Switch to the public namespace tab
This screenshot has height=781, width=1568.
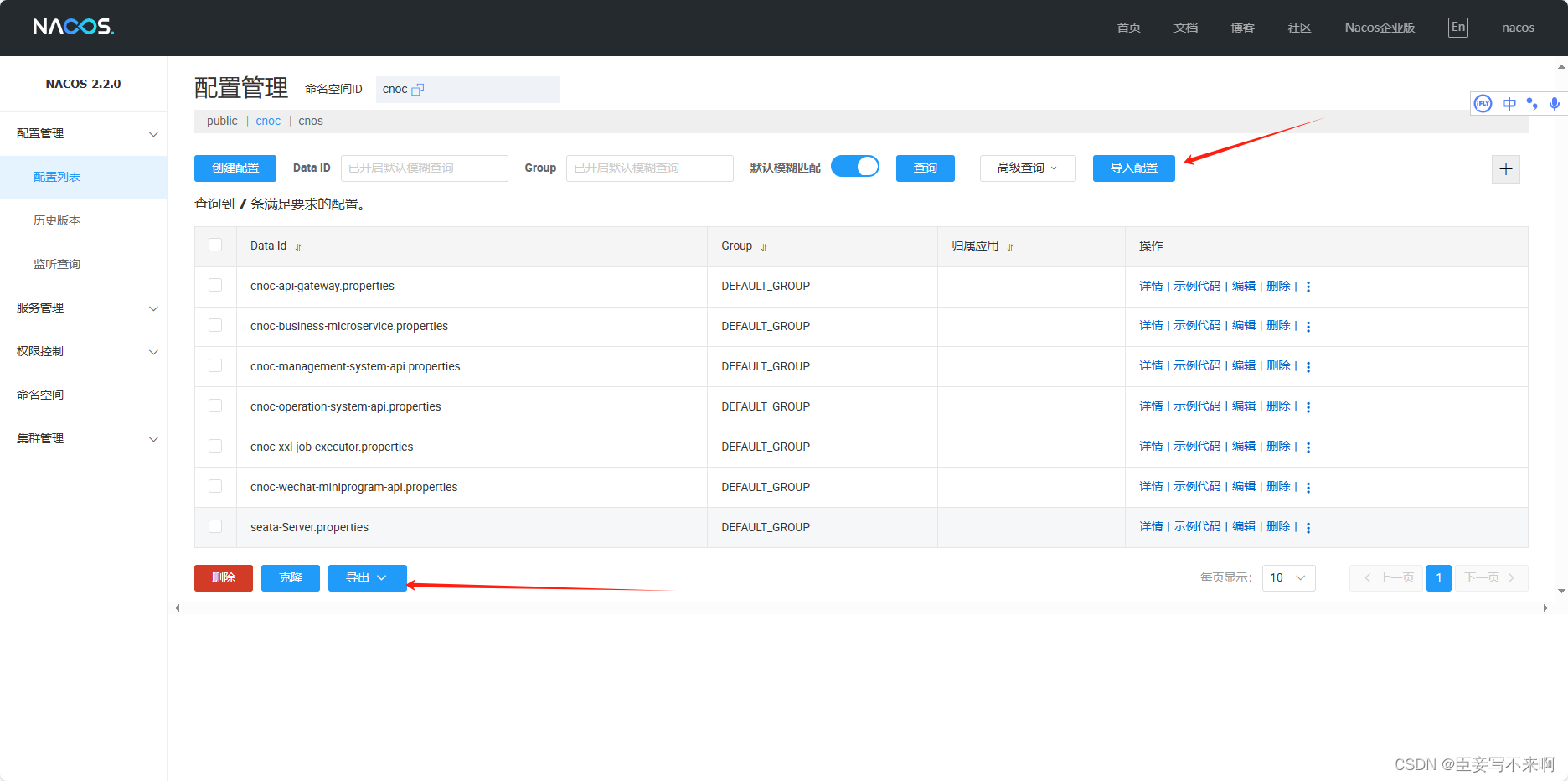pos(222,121)
